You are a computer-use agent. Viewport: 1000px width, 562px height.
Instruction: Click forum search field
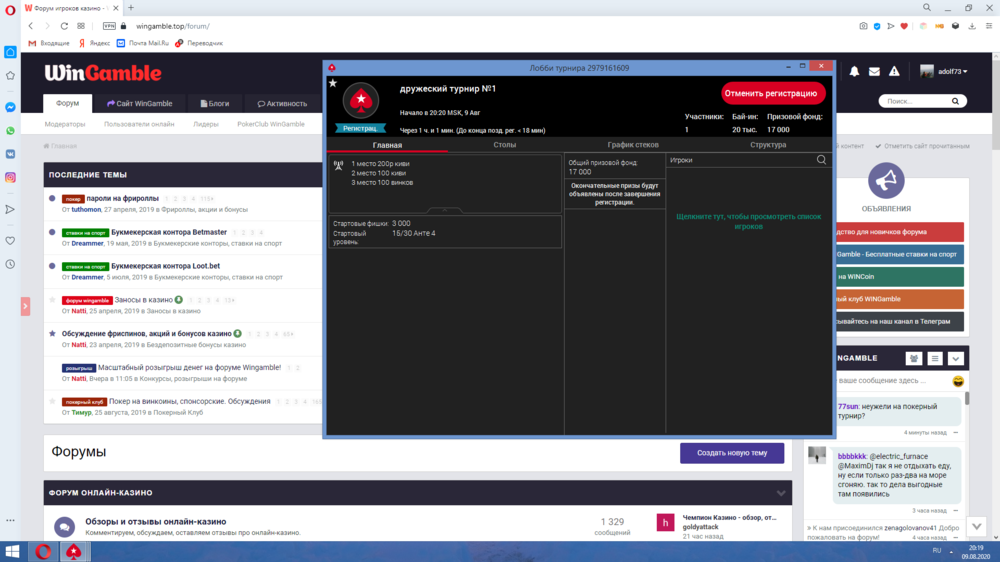pyautogui.click(x=913, y=101)
